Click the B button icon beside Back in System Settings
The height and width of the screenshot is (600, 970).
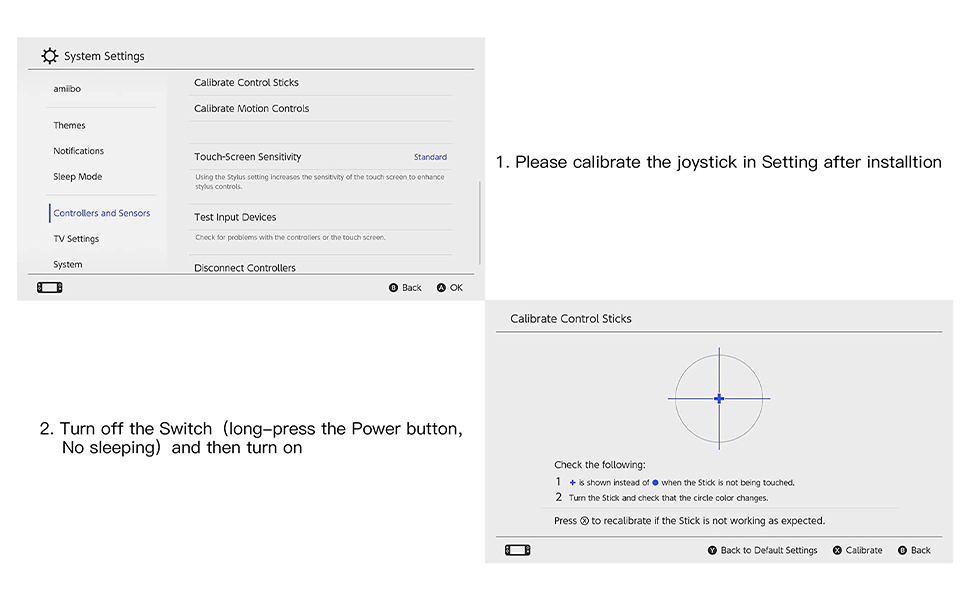coord(393,288)
